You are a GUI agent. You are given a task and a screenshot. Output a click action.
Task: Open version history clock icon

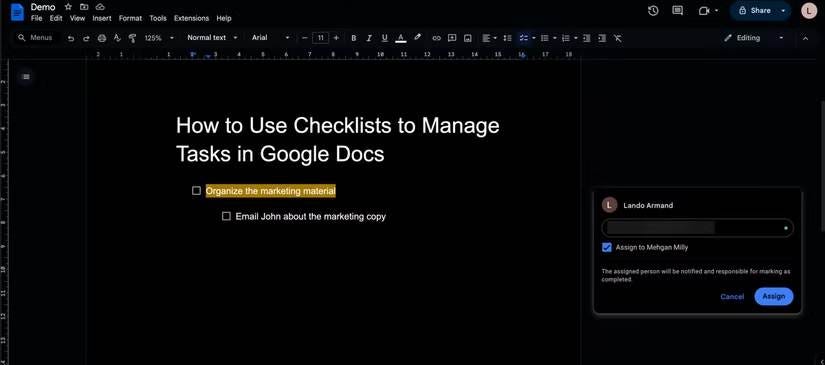pos(653,11)
